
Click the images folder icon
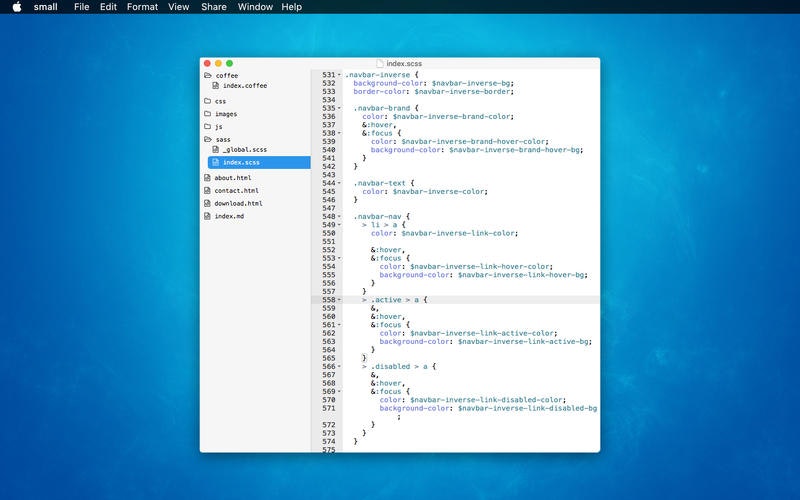click(207, 114)
